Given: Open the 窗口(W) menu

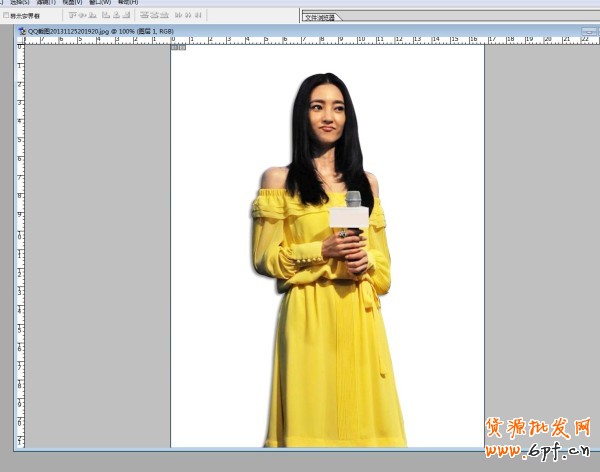Looking at the screenshot, I should (x=100, y=3).
